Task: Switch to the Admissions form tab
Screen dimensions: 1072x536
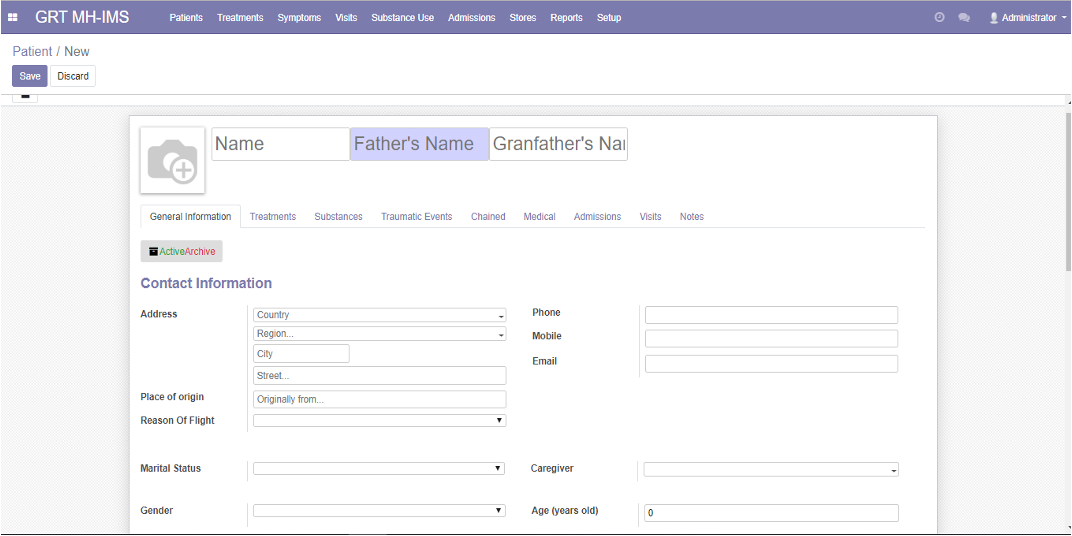Action: point(598,217)
